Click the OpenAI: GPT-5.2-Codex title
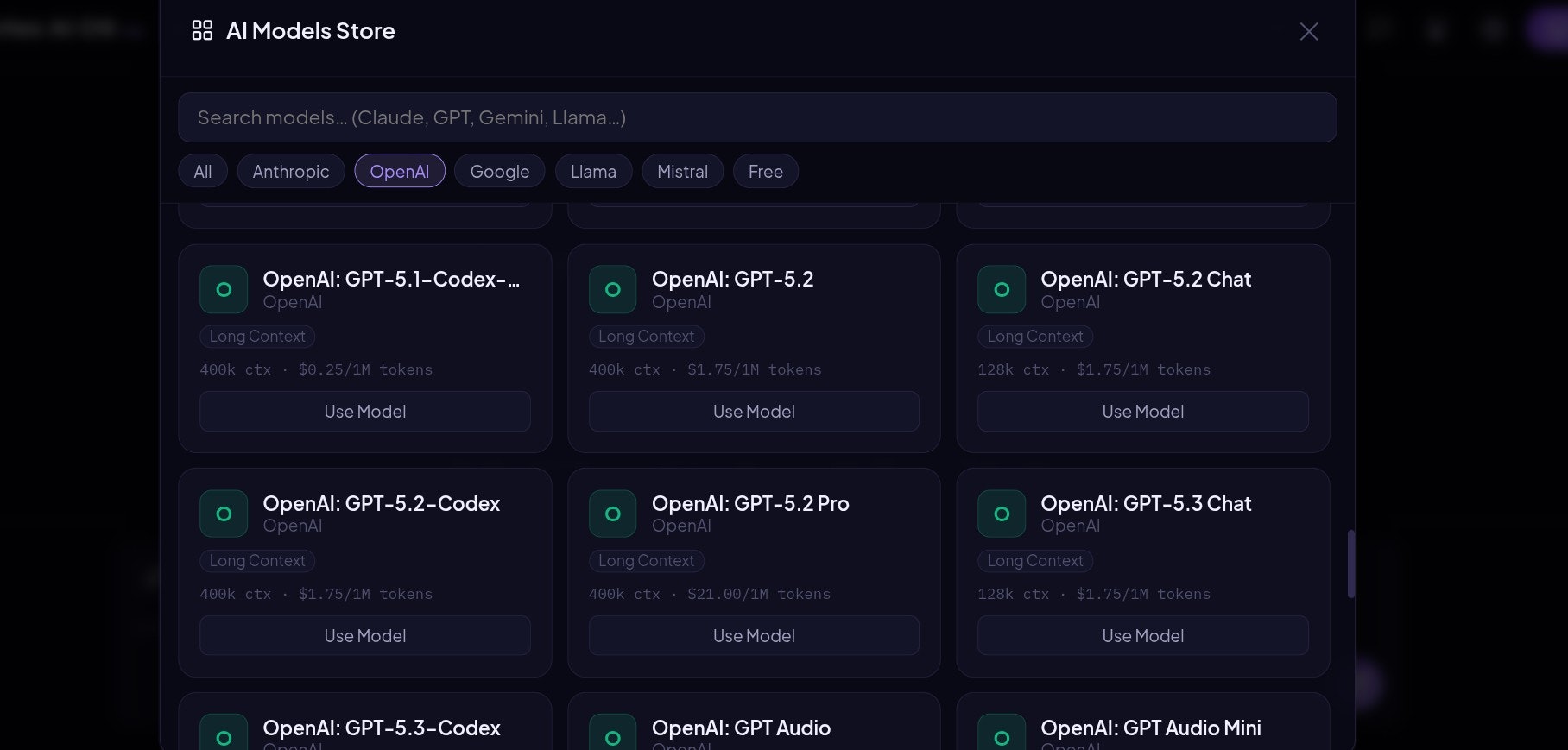 [382, 503]
